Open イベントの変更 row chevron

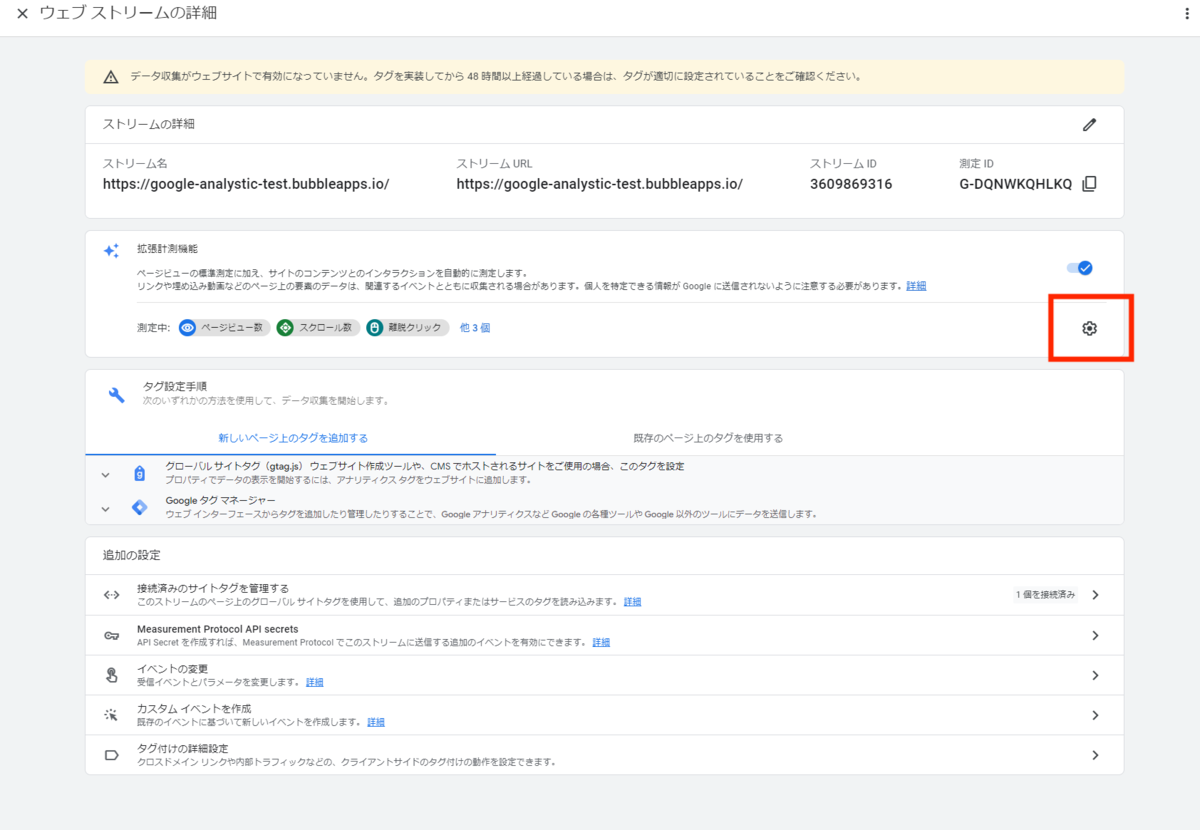tap(1095, 675)
